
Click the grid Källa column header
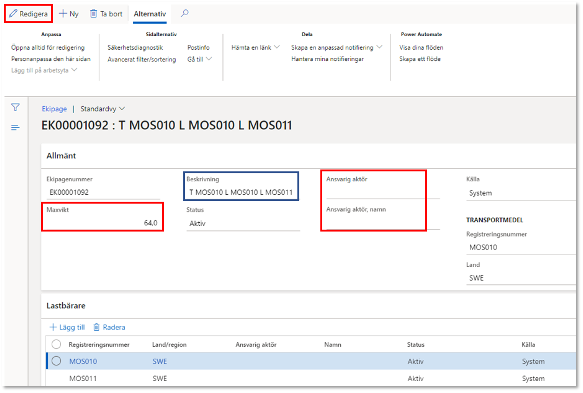(x=528, y=345)
